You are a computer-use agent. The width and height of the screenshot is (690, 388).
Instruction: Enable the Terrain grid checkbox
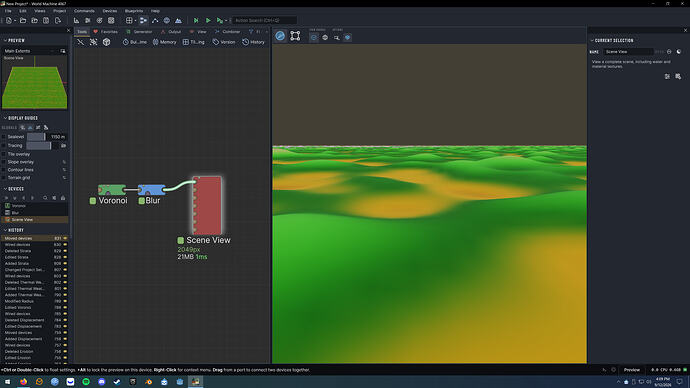[4, 178]
